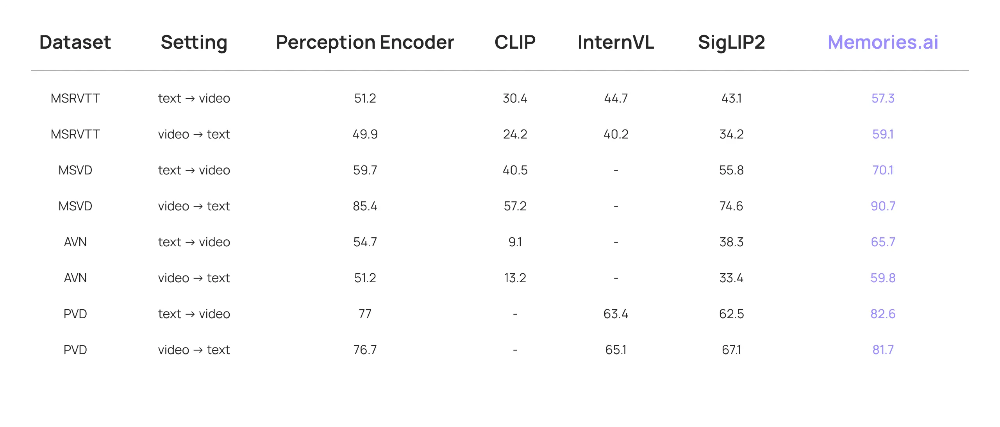Click the Setting column header
1000x427 pixels.
click(x=194, y=43)
